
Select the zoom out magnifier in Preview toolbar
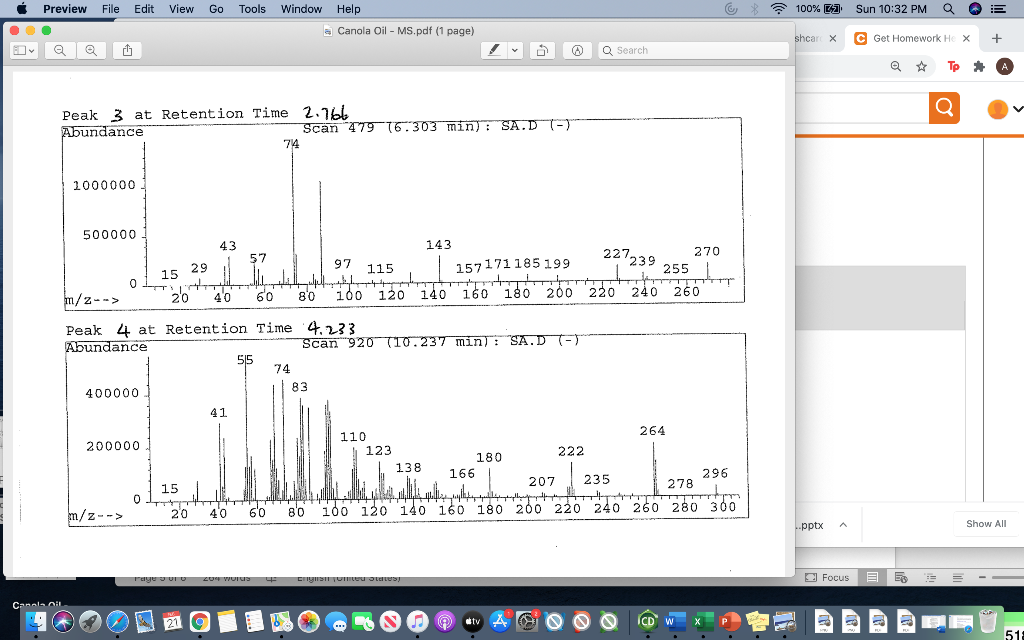(x=58, y=50)
